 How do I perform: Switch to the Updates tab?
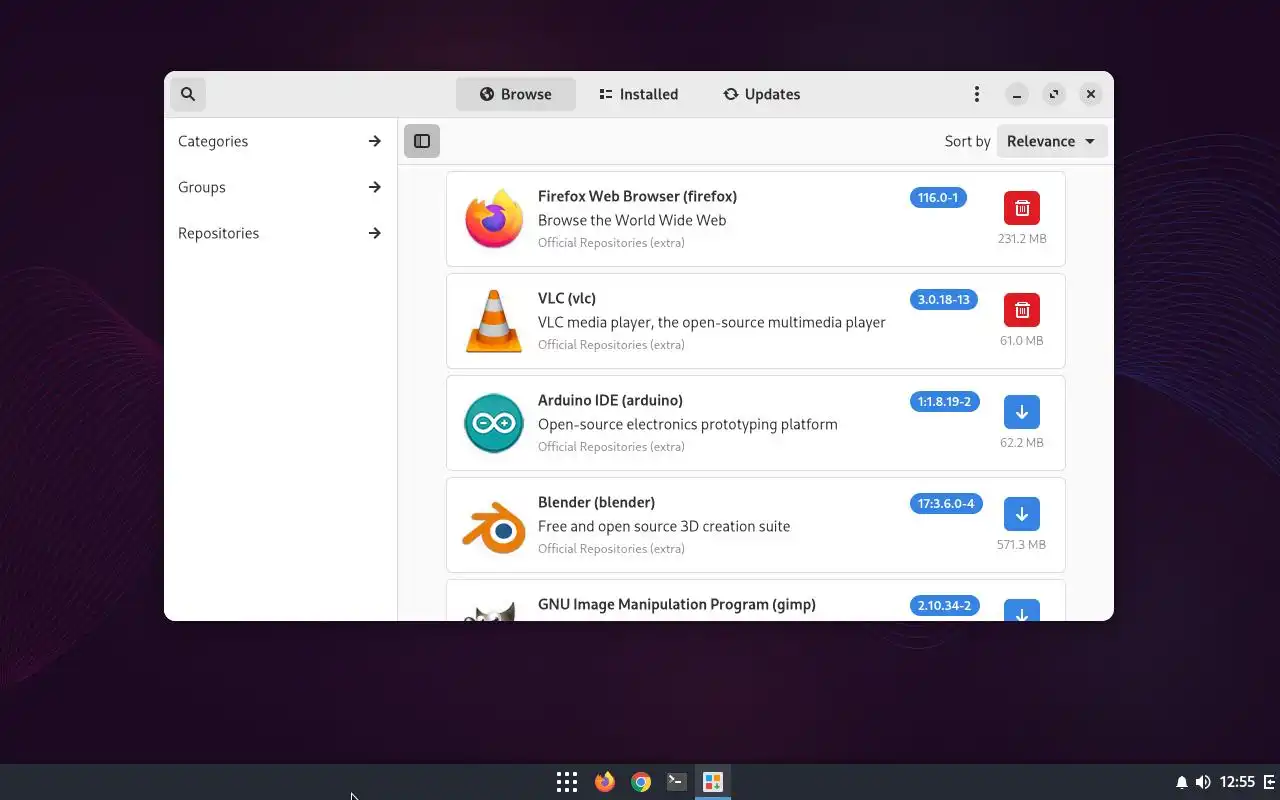coord(762,94)
